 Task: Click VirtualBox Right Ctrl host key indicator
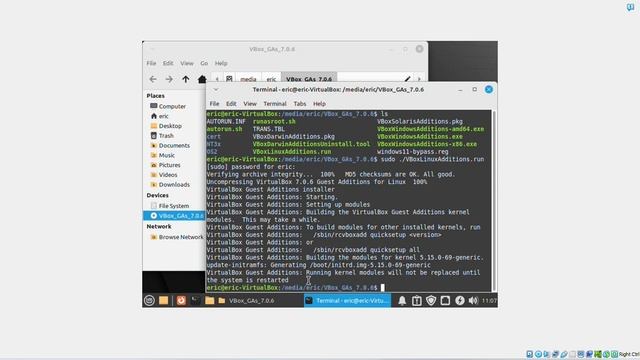coord(629,354)
